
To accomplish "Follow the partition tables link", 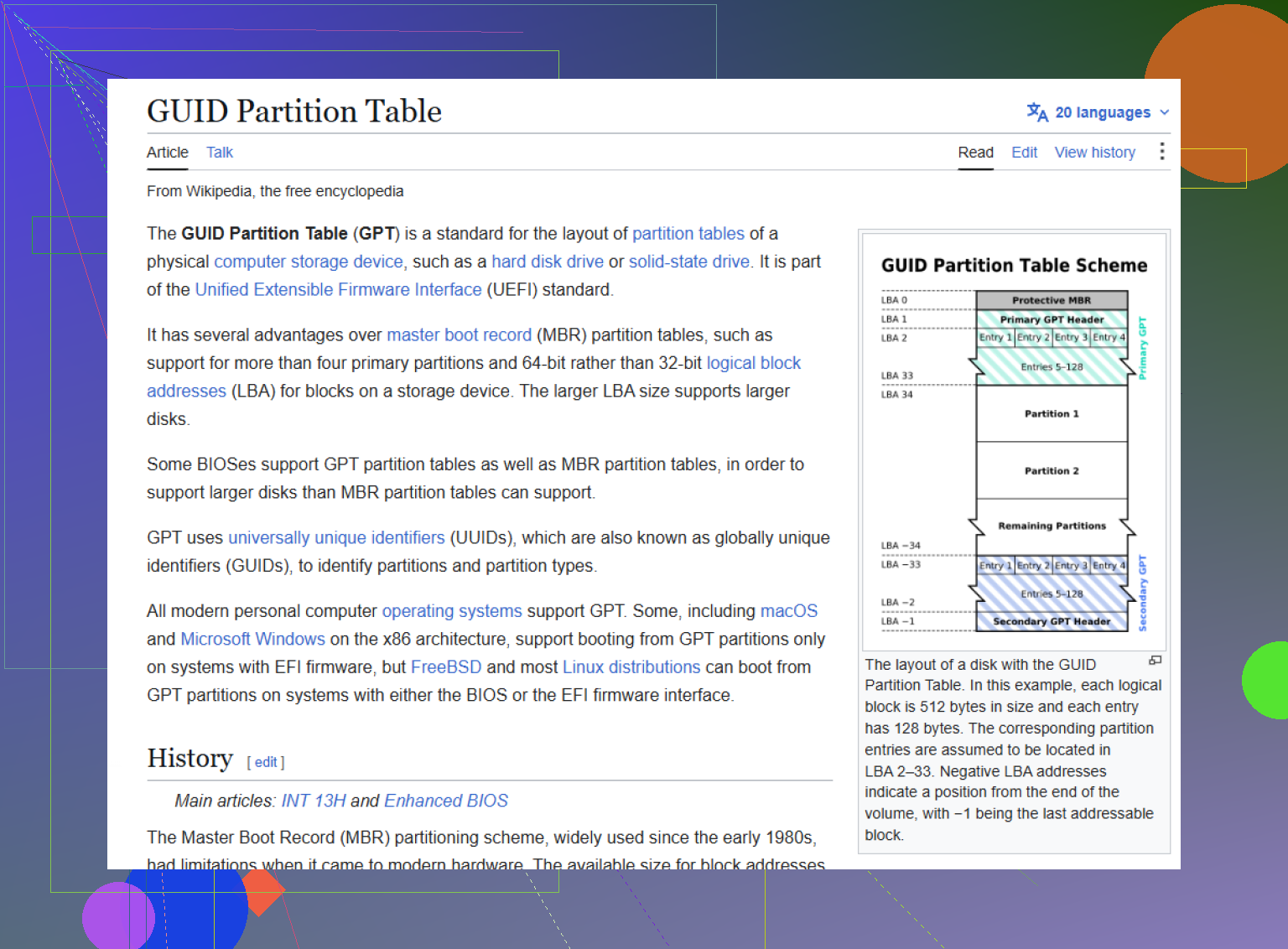I will [x=688, y=234].
